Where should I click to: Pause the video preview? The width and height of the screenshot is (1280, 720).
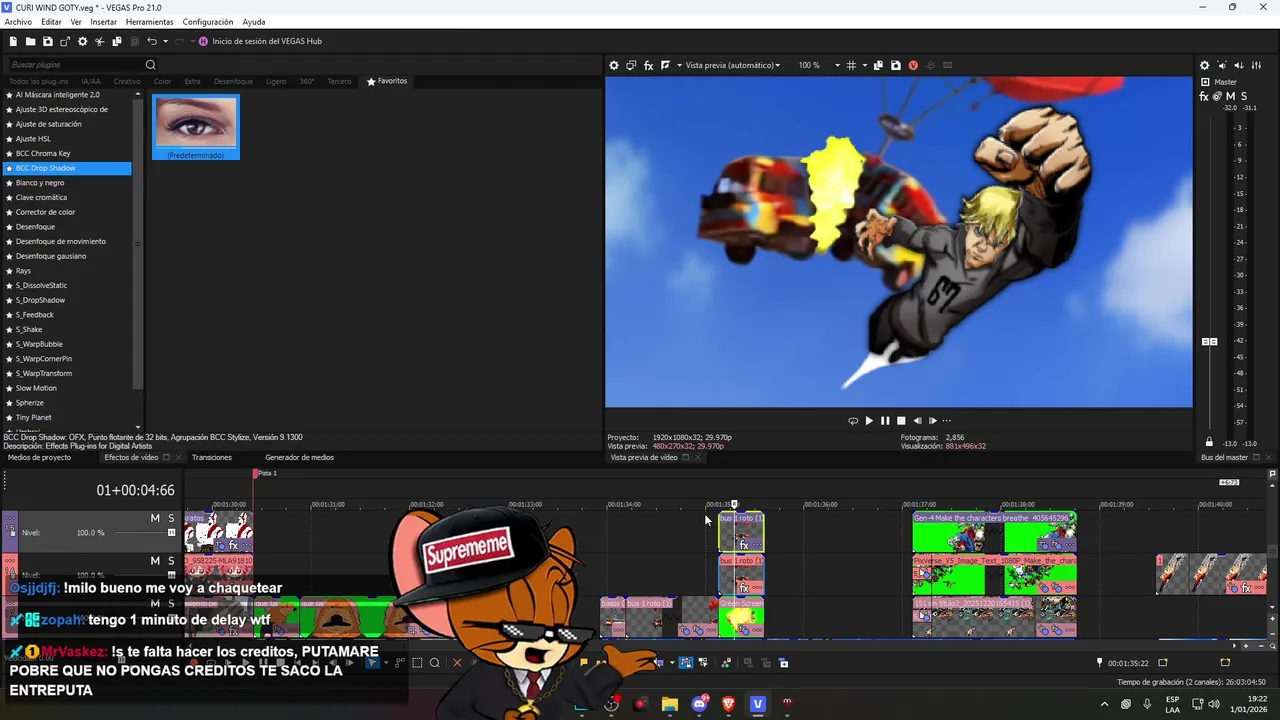[x=885, y=421]
